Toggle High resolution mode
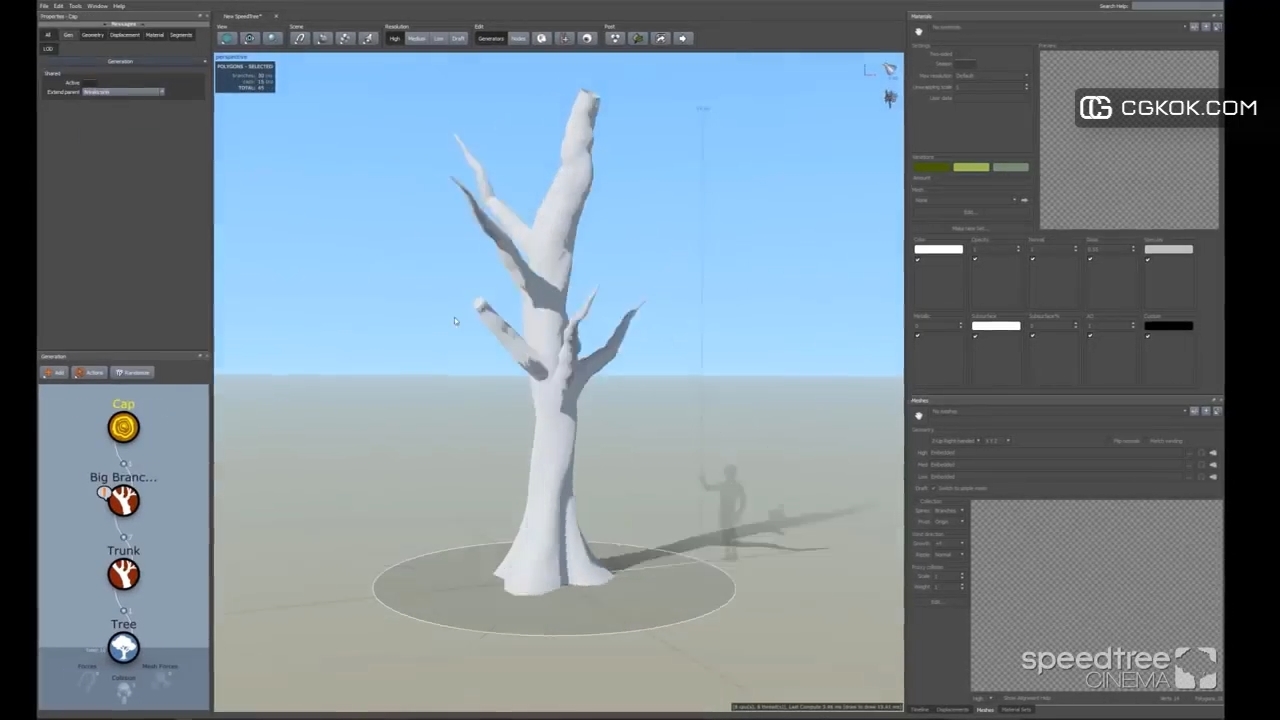1280x720 pixels. [394, 39]
